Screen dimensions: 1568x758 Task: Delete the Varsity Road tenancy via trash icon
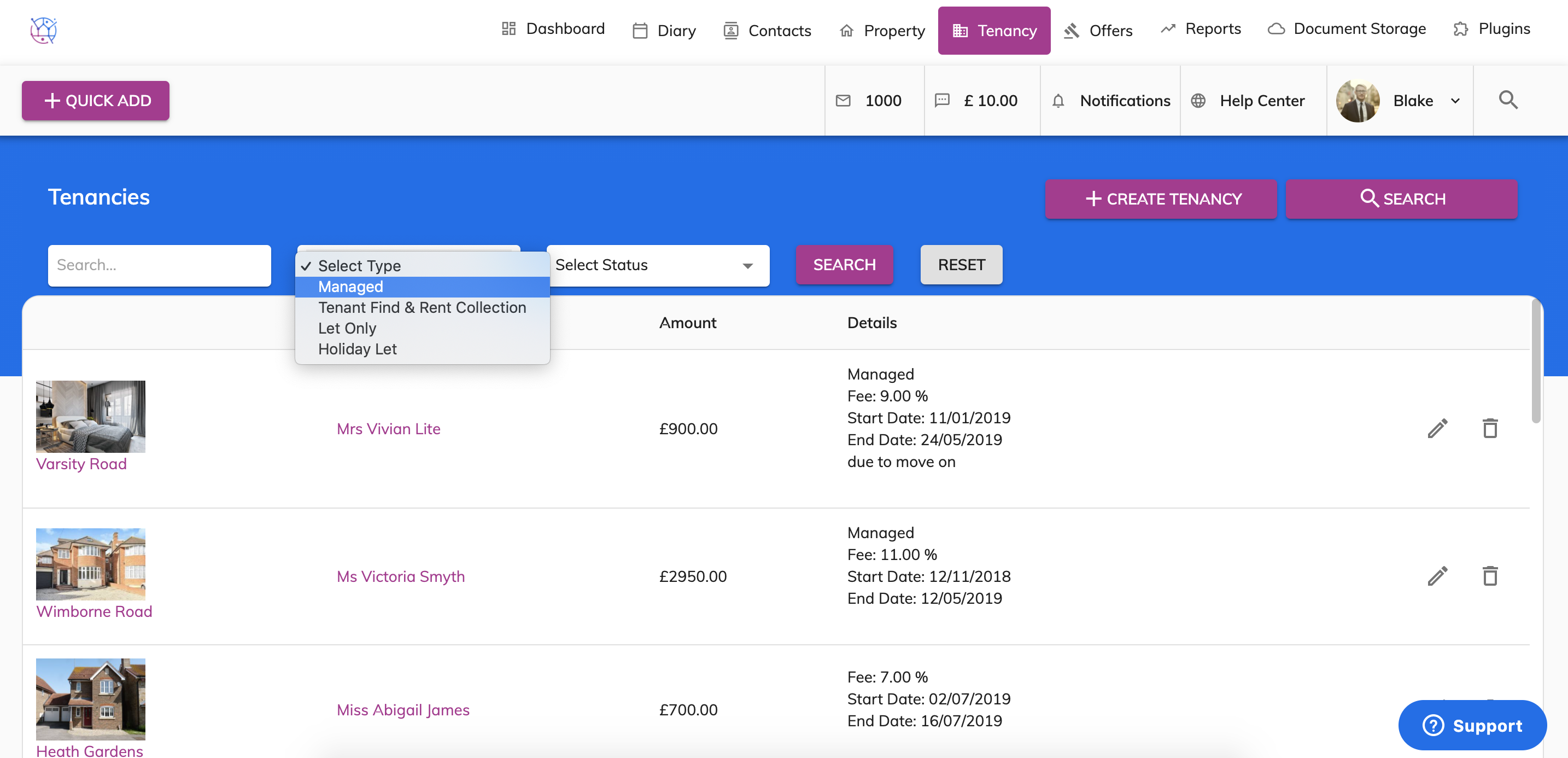[1489, 429]
